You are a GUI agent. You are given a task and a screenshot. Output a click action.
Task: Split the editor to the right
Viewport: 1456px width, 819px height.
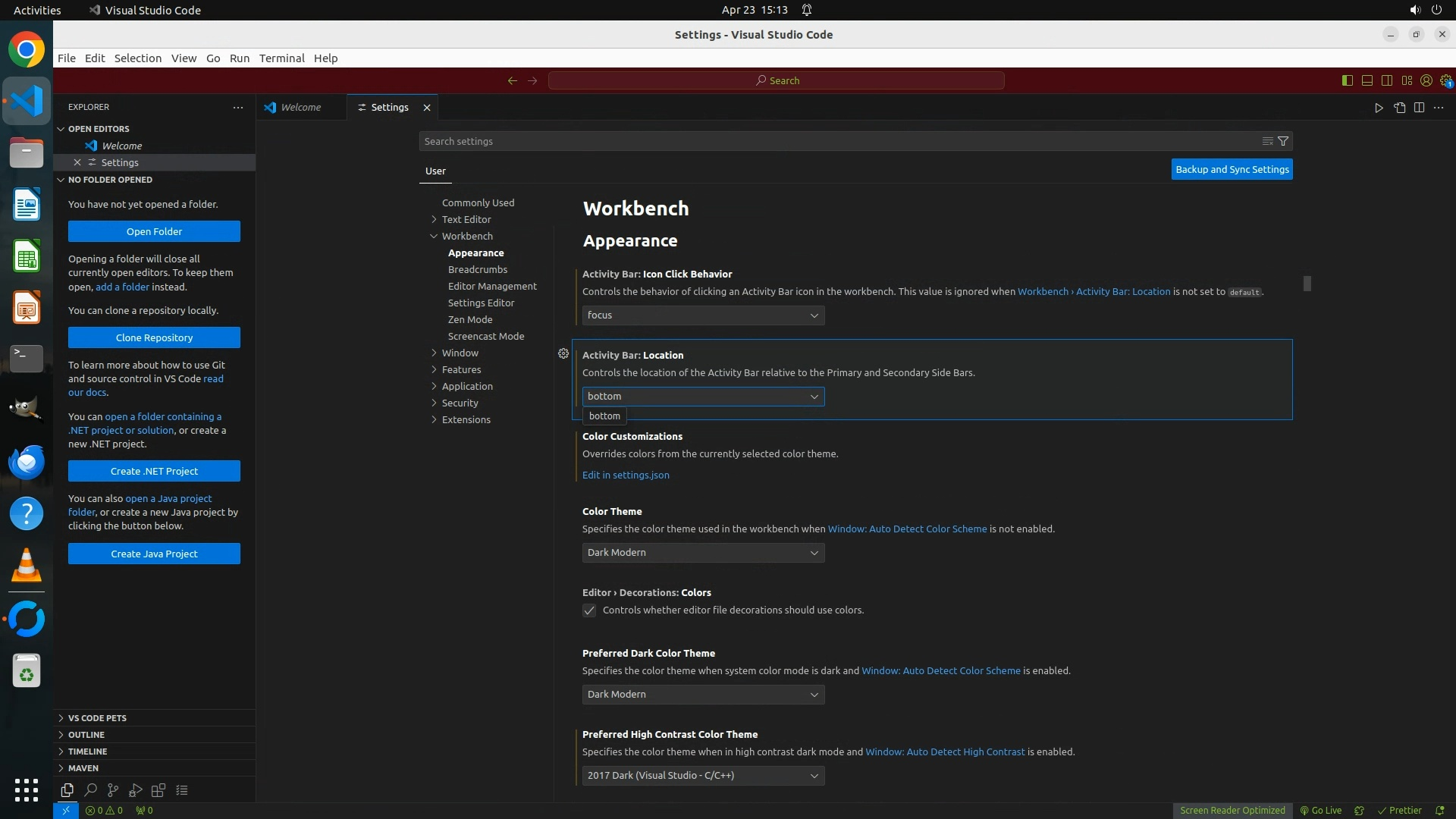1419,108
